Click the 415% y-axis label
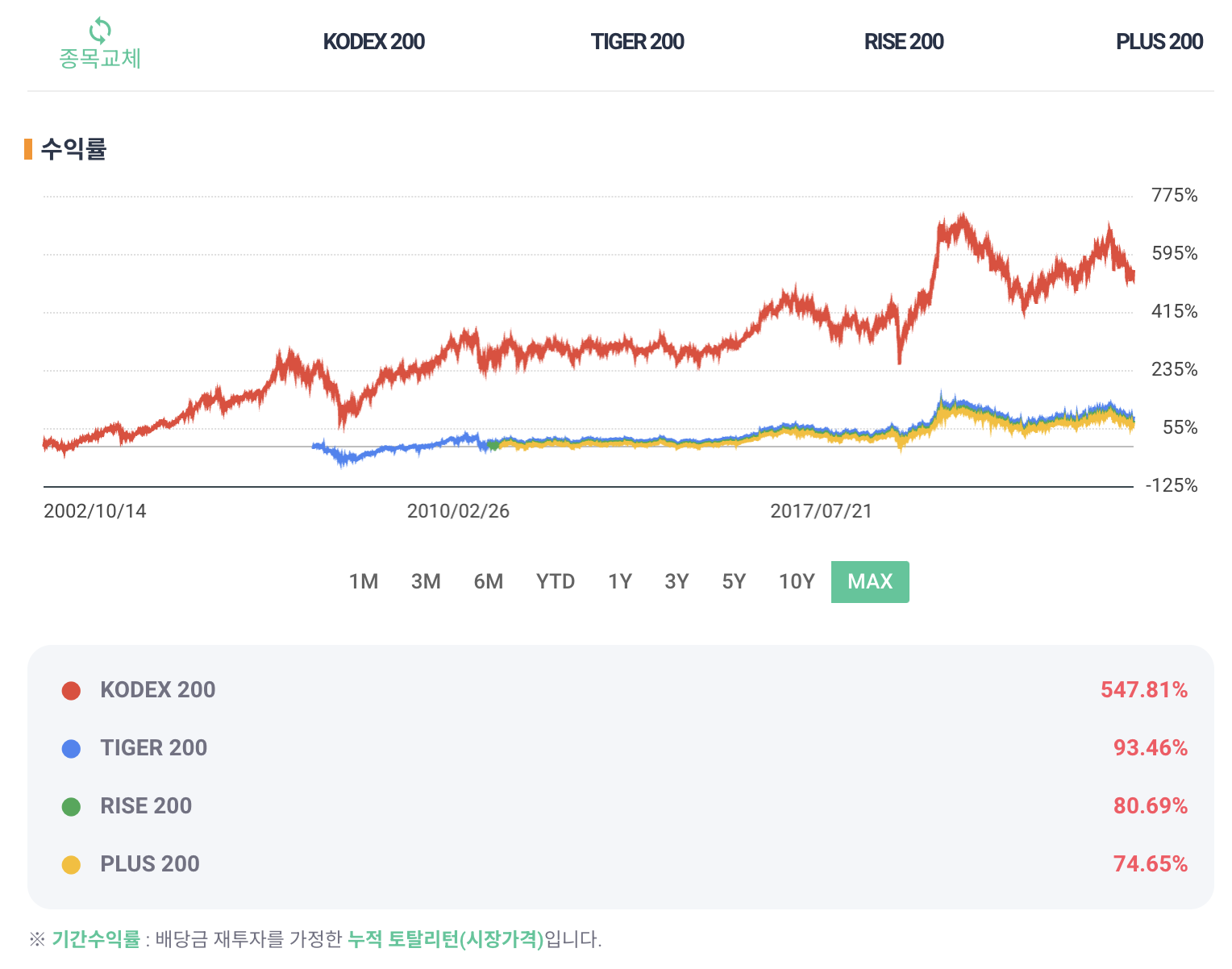The height and width of the screenshot is (969, 1232). point(1175,312)
